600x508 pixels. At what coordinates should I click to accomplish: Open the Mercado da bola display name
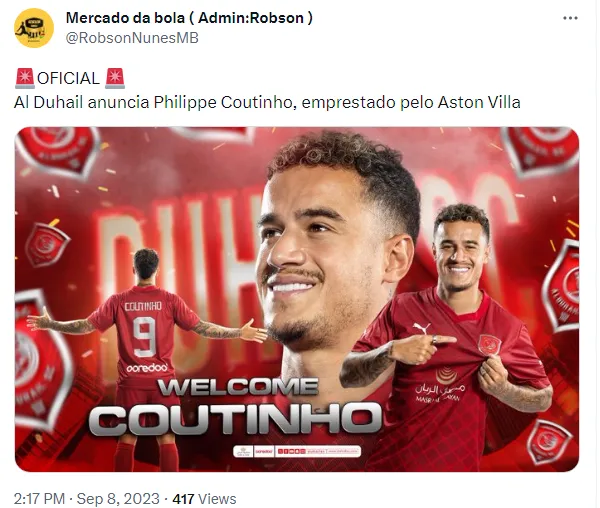(x=189, y=18)
